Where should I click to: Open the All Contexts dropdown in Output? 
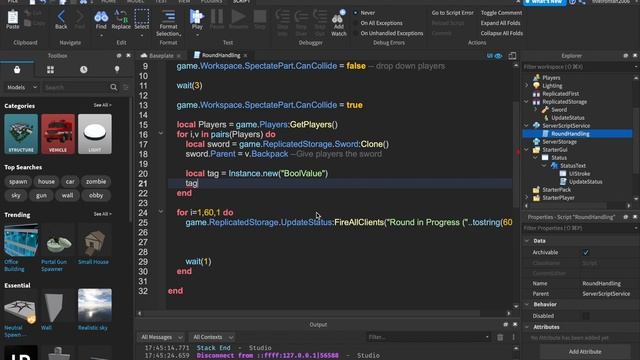point(212,337)
